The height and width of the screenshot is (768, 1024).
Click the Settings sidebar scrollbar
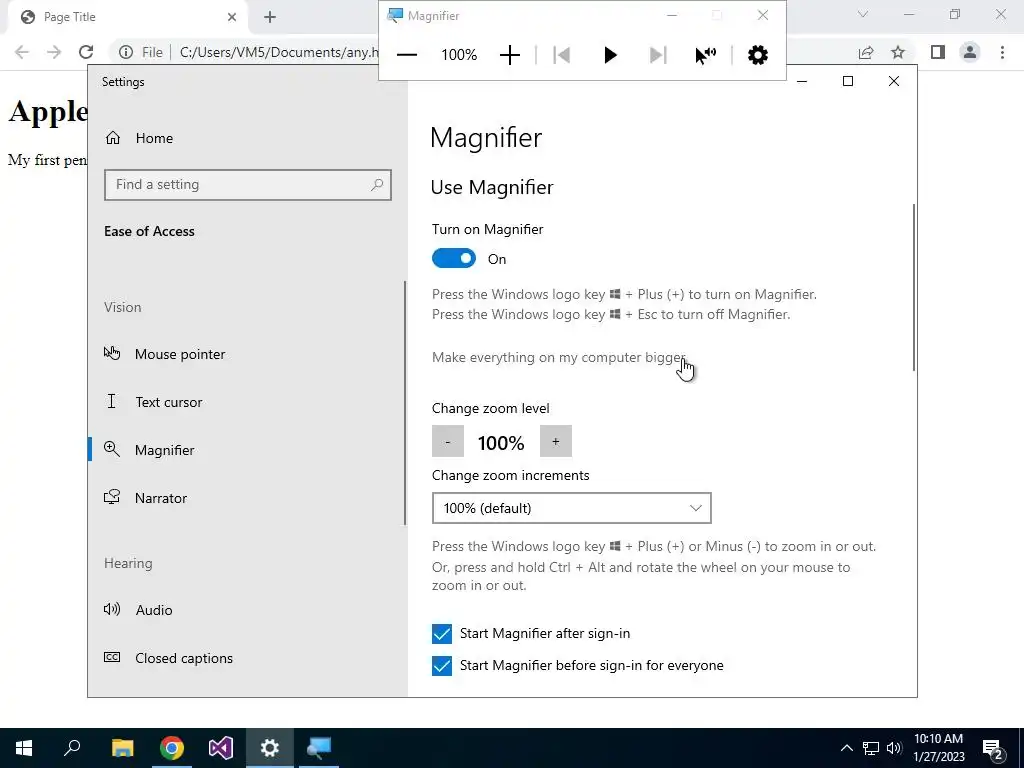405,403
